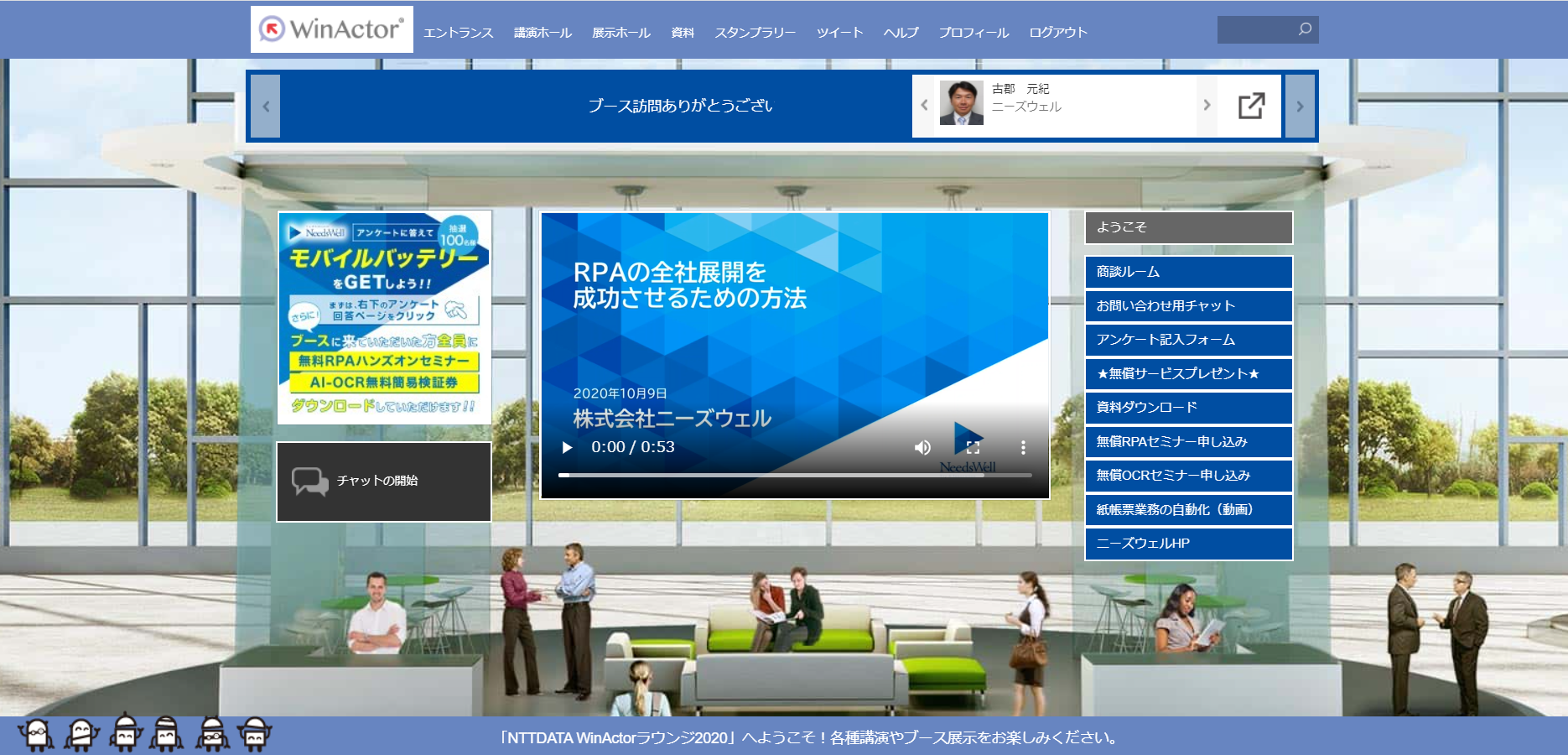Screen dimensions: 1568x755
Task: Open 無償RPAセミナー申し込み
Action: (x=1189, y=441)
